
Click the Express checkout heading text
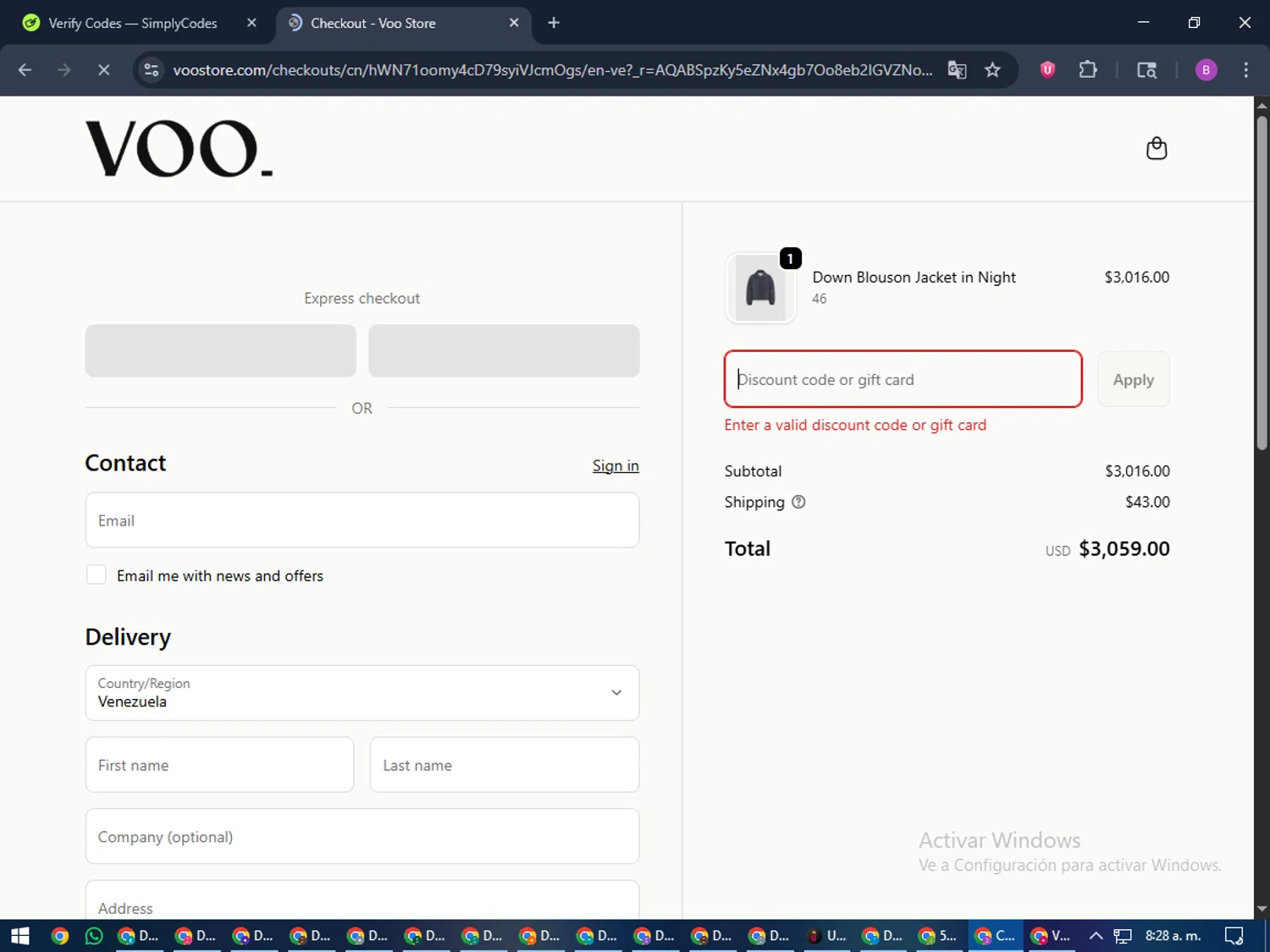362,299
